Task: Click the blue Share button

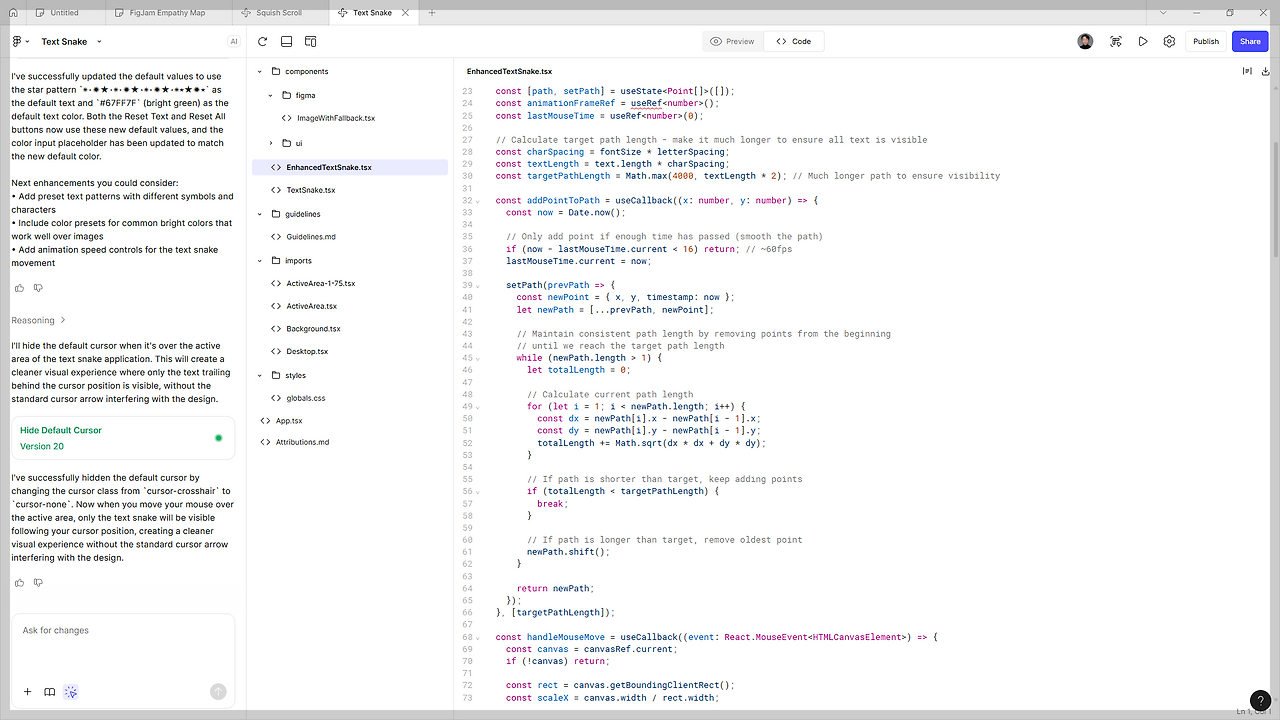Action: 1250,42
